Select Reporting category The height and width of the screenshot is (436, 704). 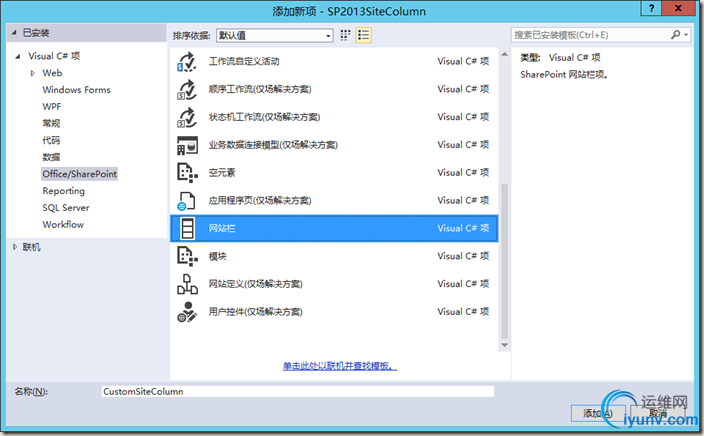pos(63,191)
